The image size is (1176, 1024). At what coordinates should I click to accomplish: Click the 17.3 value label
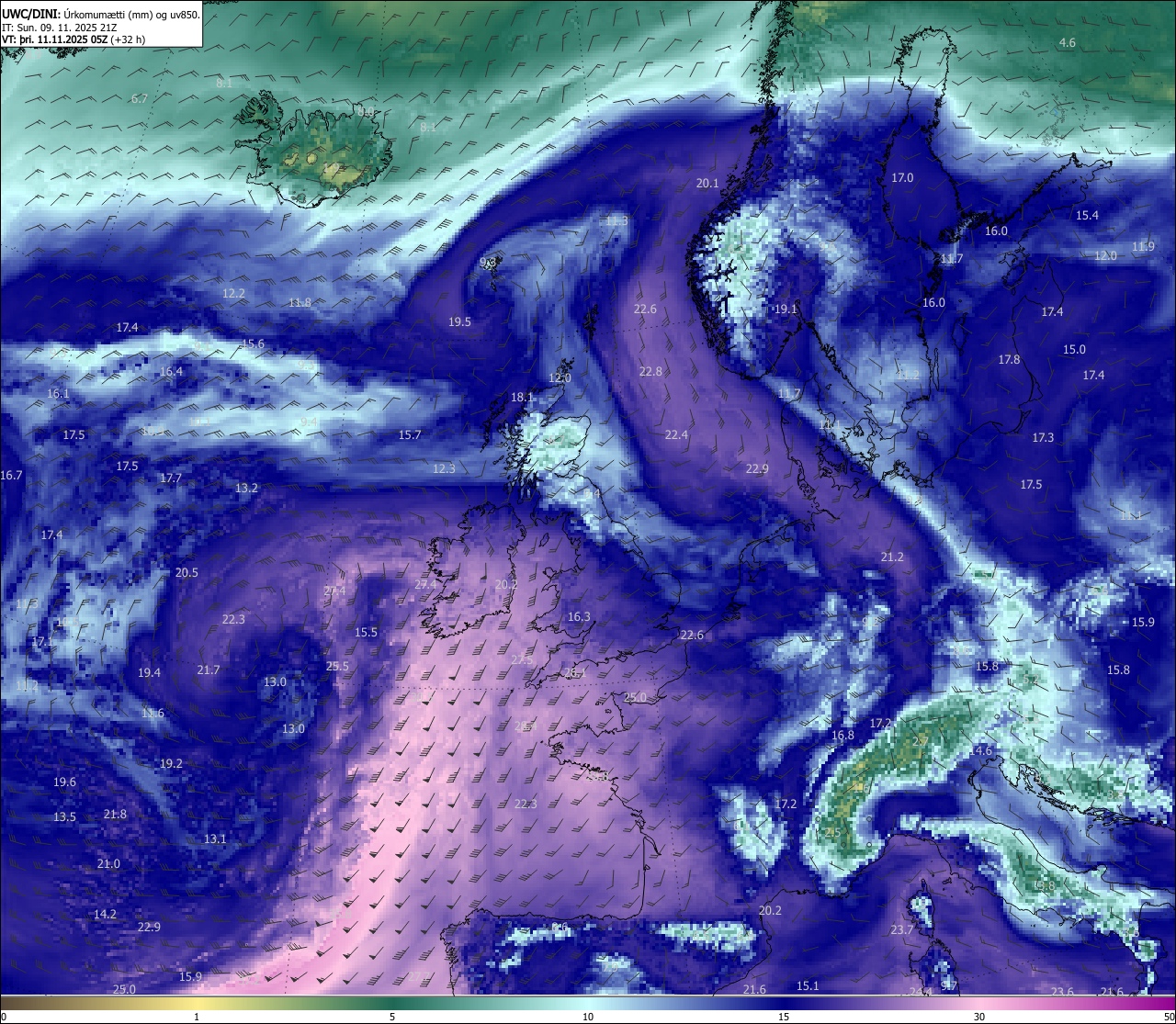[x=1043, y=437]
